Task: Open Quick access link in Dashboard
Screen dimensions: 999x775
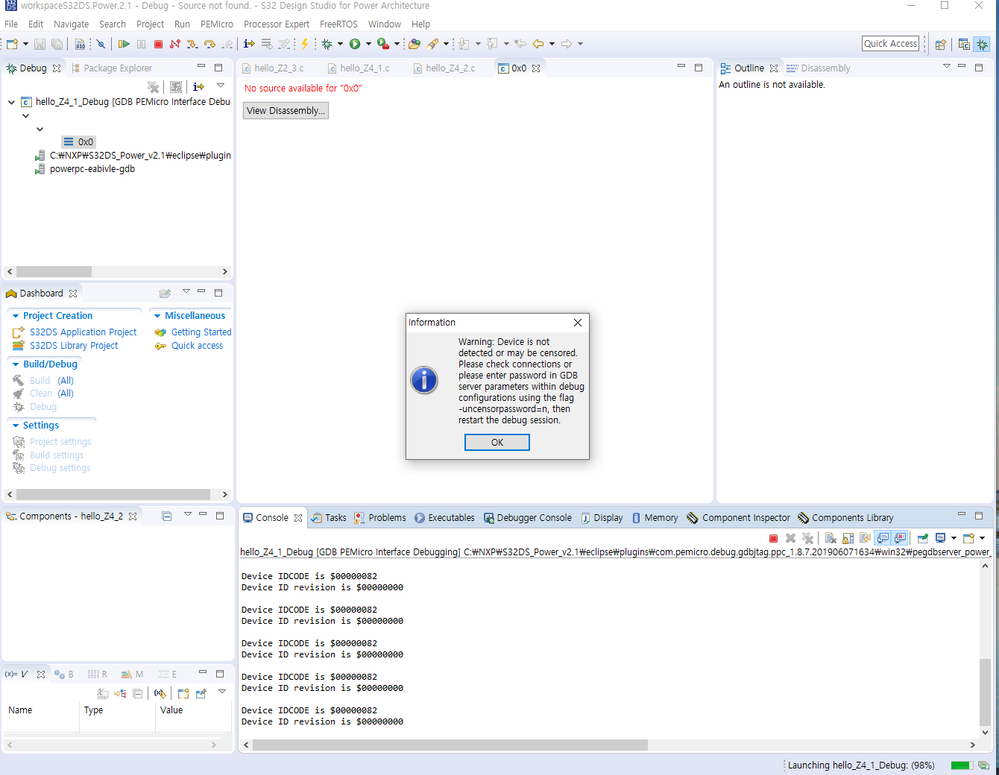Action: pyautogui.click(x=197, y=345)
